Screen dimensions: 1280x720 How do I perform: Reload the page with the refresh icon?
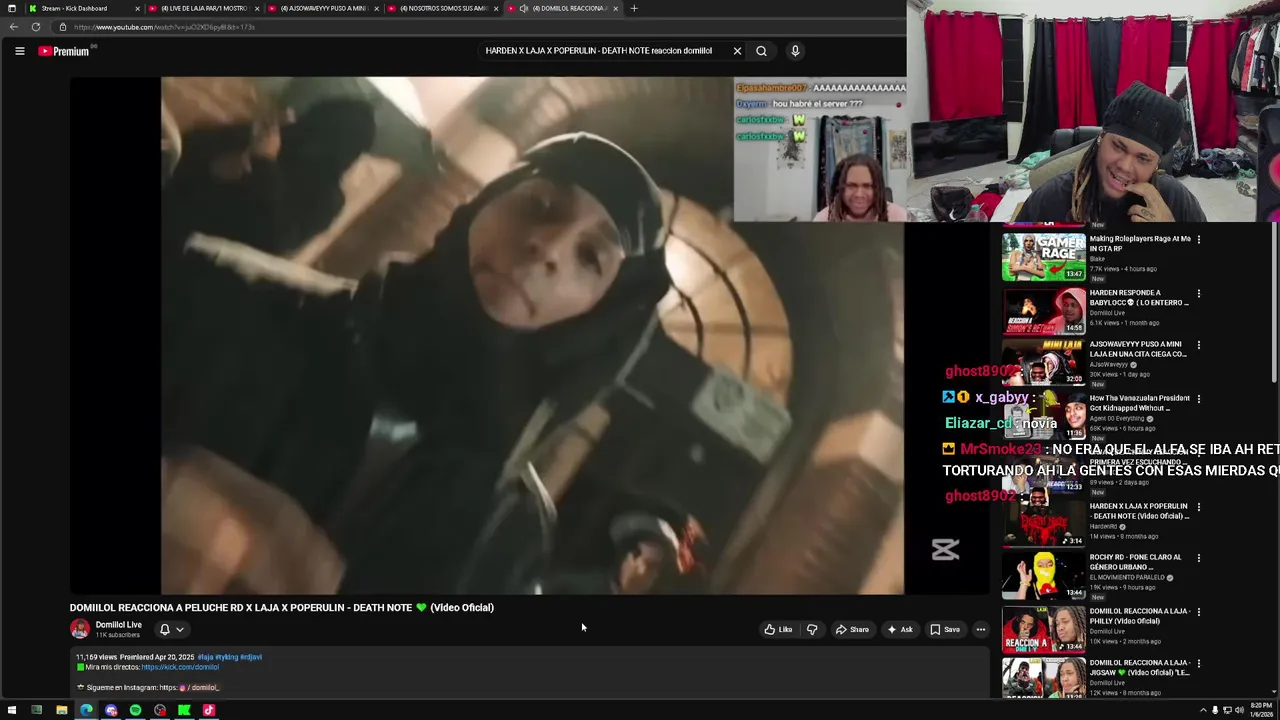click(36, 27)
